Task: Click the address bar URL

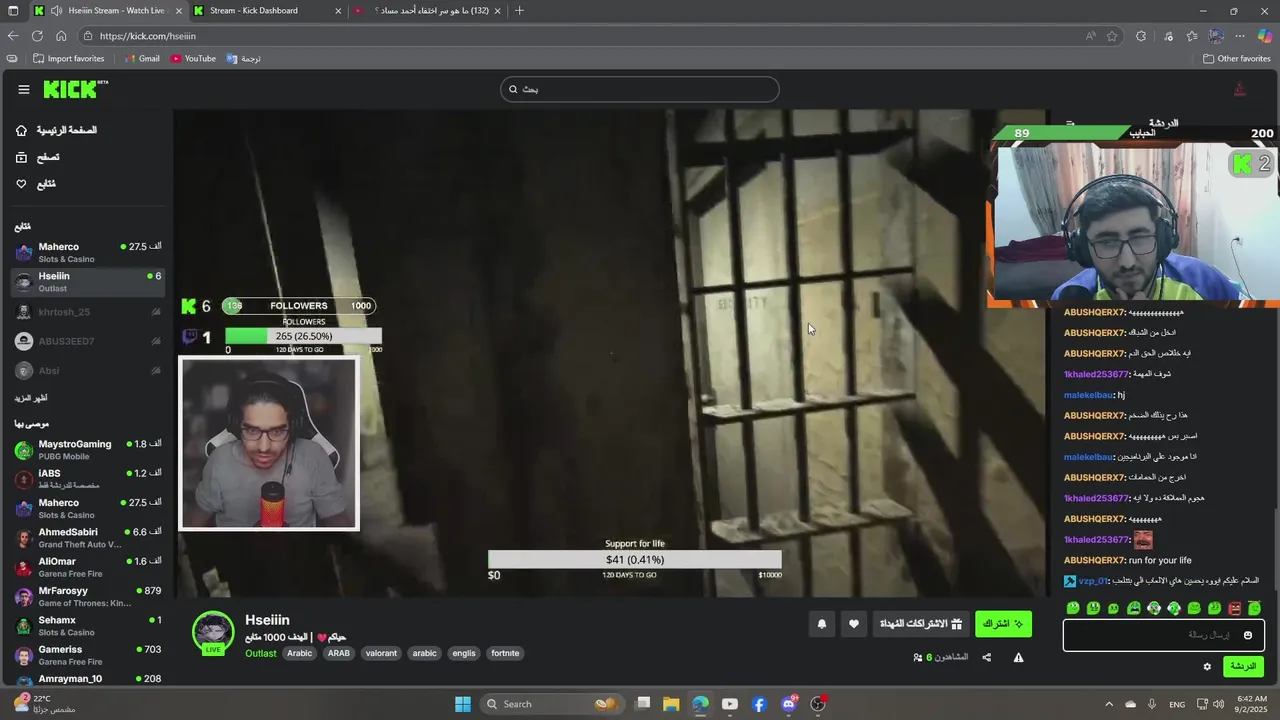Action: 148,36
